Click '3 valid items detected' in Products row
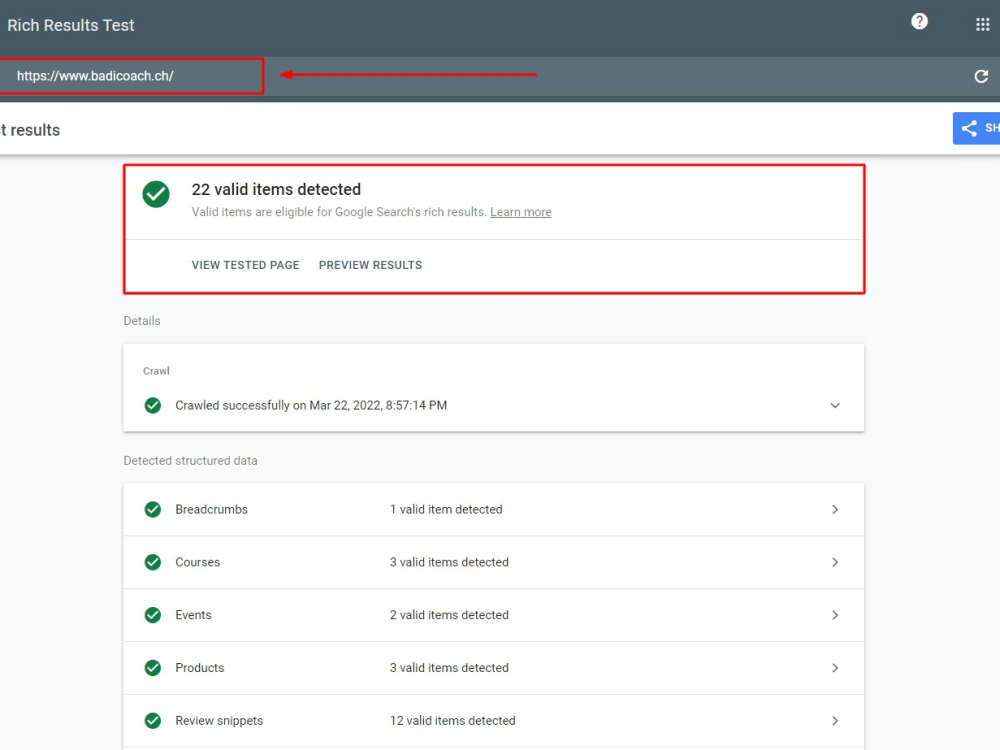 coord(449,668)
